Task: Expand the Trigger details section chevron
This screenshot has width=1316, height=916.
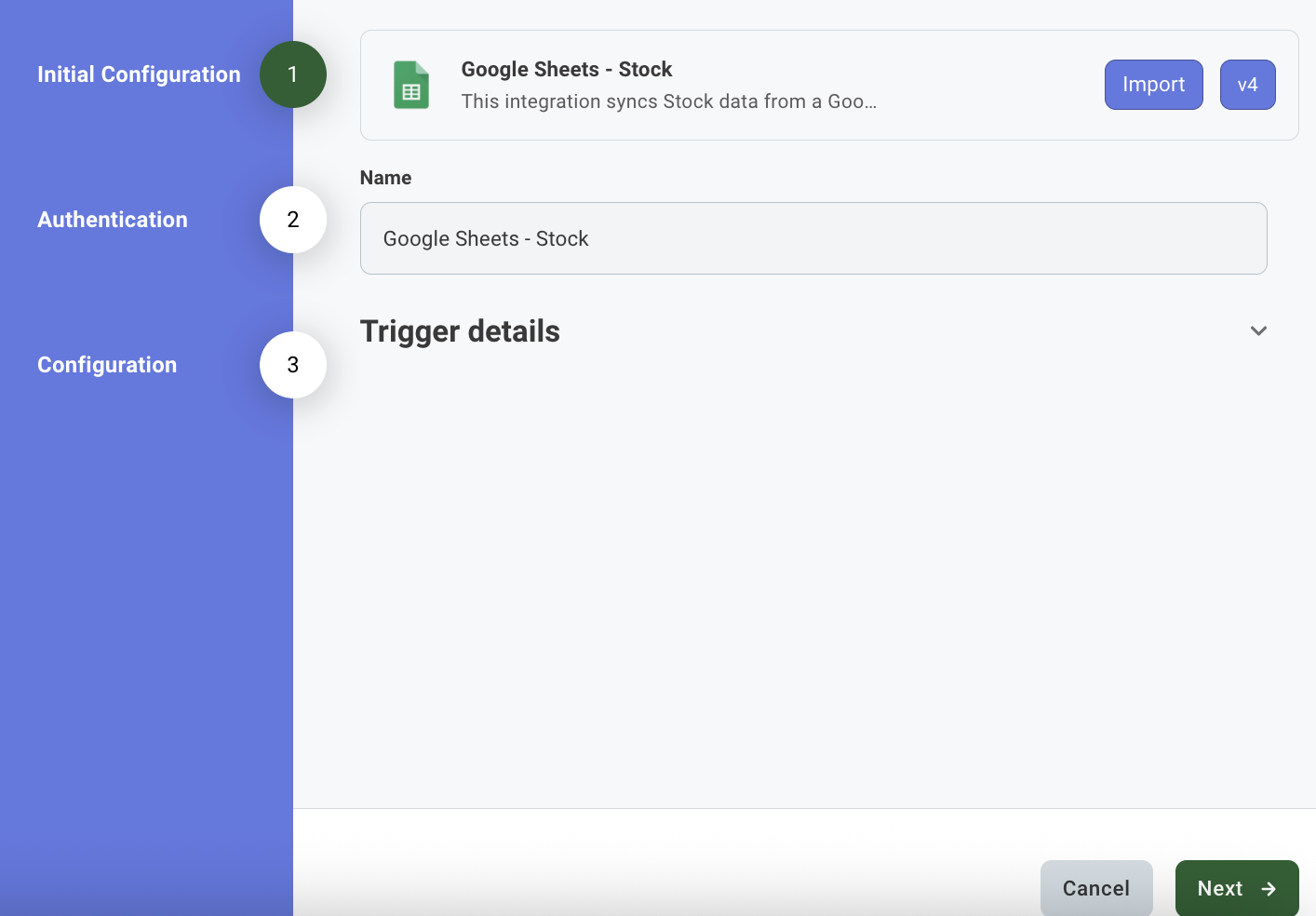Action: coord(1258,331)
